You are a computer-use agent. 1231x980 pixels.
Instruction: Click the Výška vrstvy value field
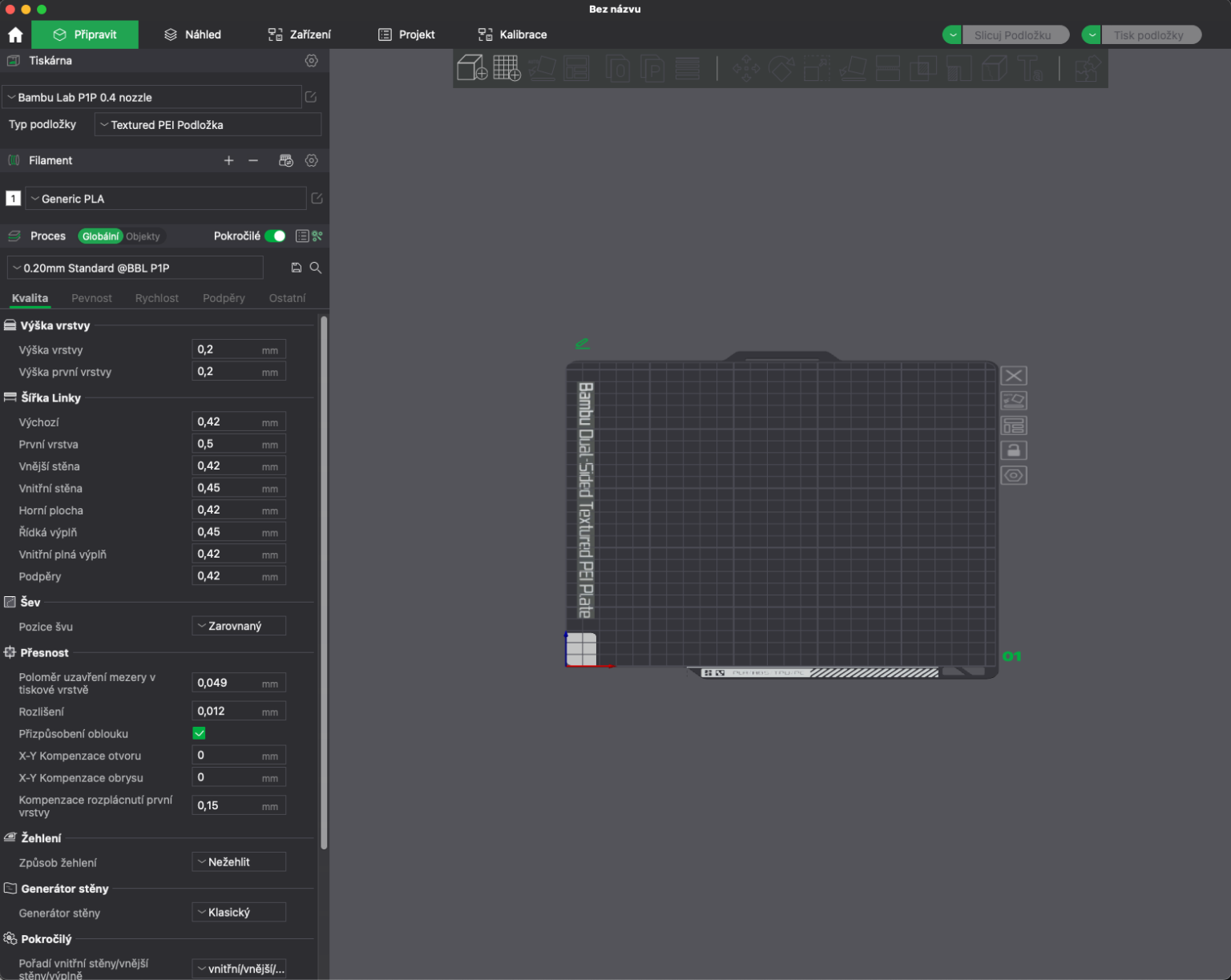pyautogui.click(x=239, y=349)
